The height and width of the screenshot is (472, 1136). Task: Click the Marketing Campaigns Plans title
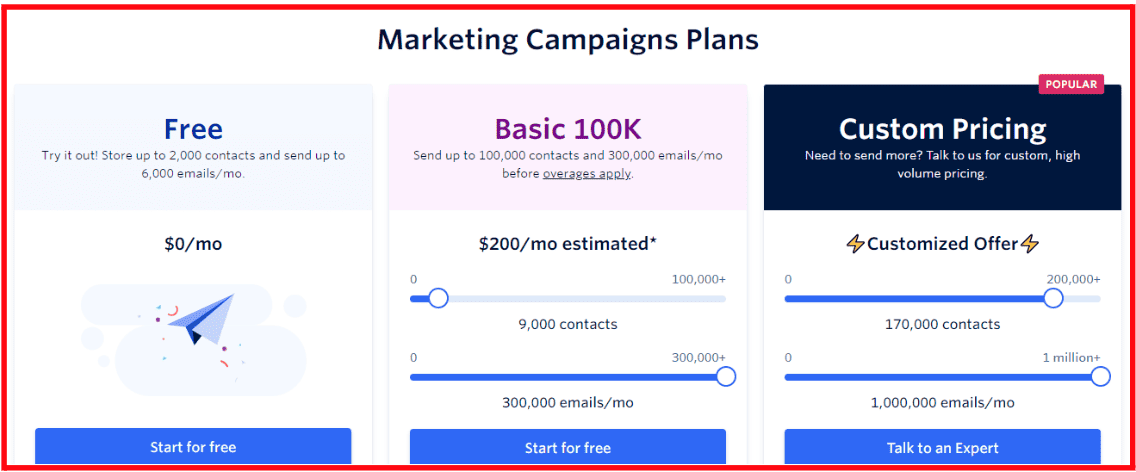[x=568, y=40]
